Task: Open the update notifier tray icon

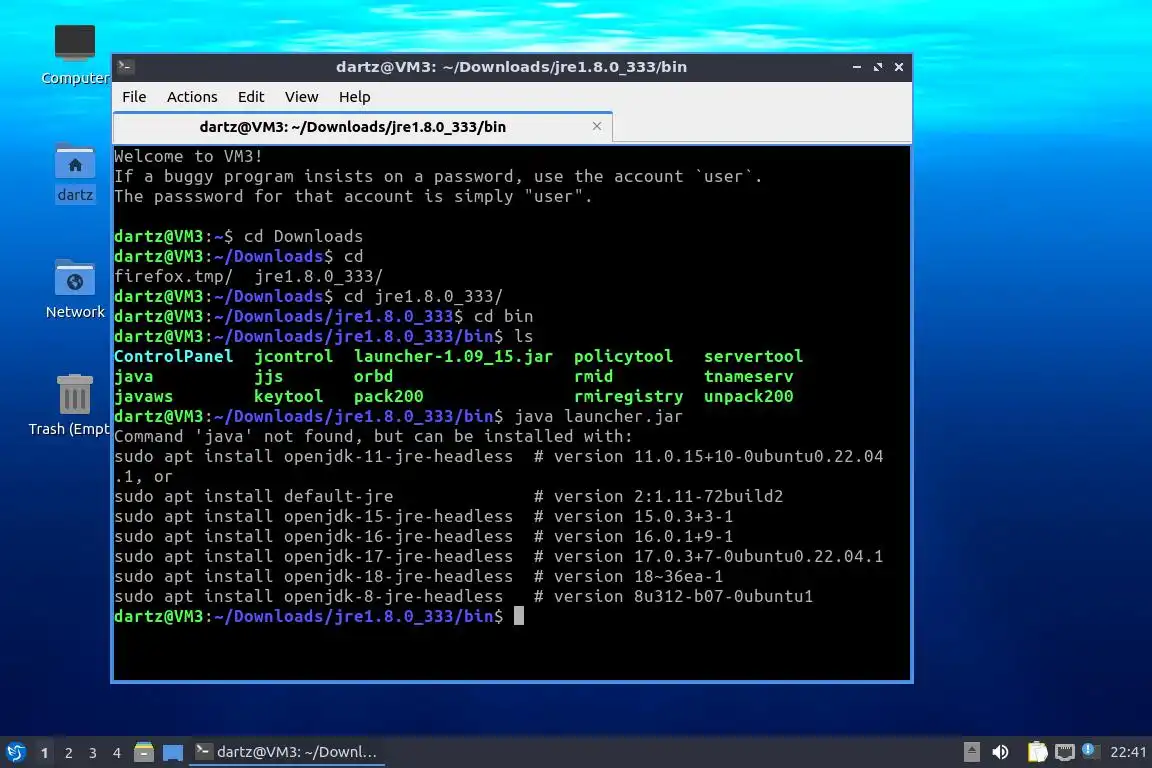Action: (x=1090, y=751)
